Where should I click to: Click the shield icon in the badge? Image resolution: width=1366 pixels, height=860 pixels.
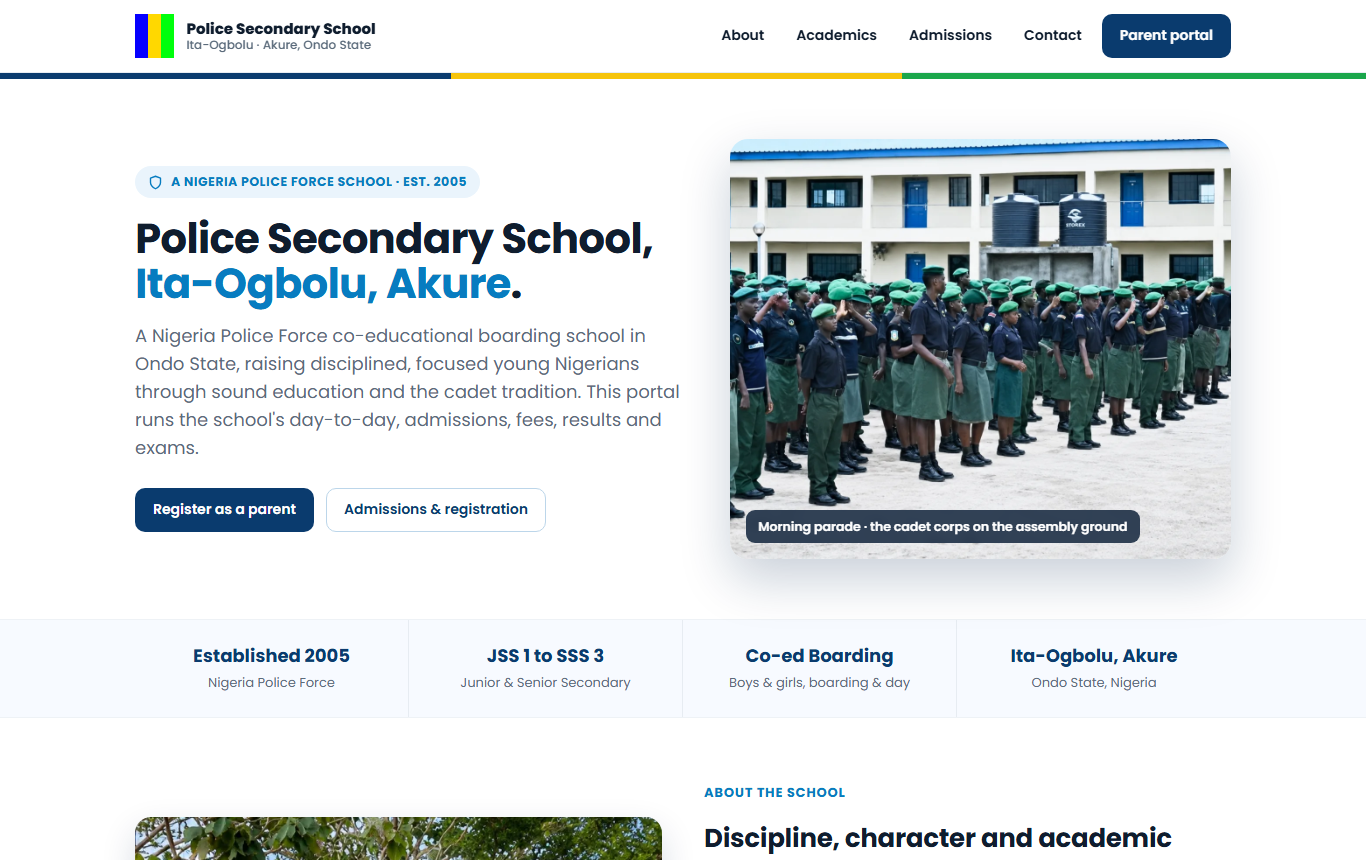155,182
